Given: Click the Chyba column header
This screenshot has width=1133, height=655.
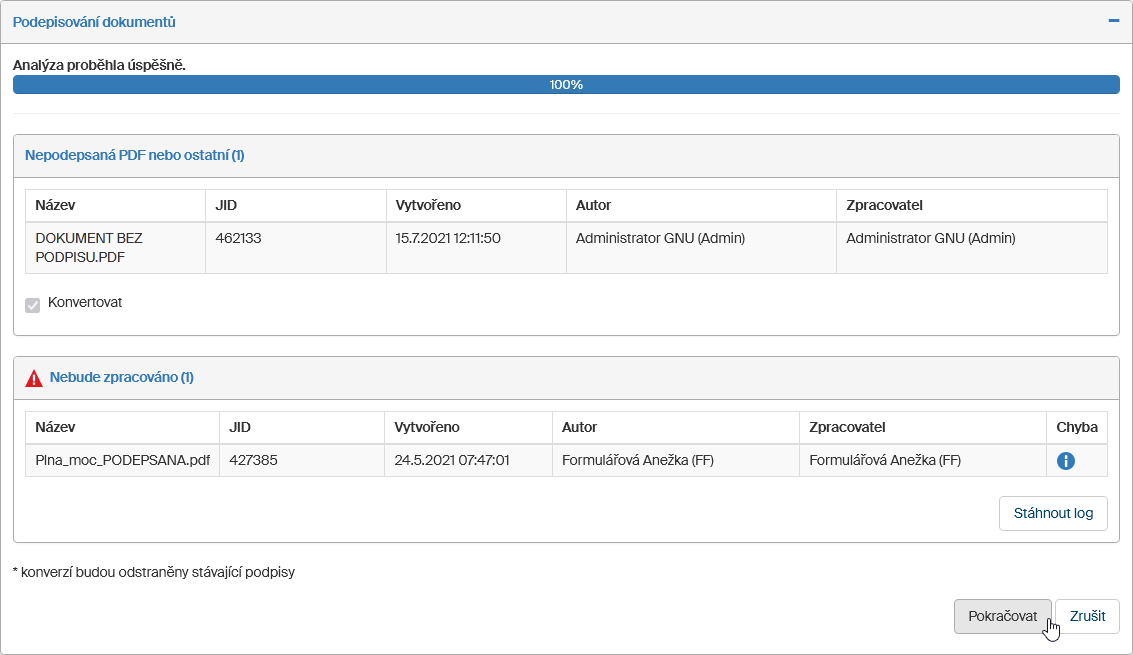Looking at the screenshot, I should point(1076,427).
